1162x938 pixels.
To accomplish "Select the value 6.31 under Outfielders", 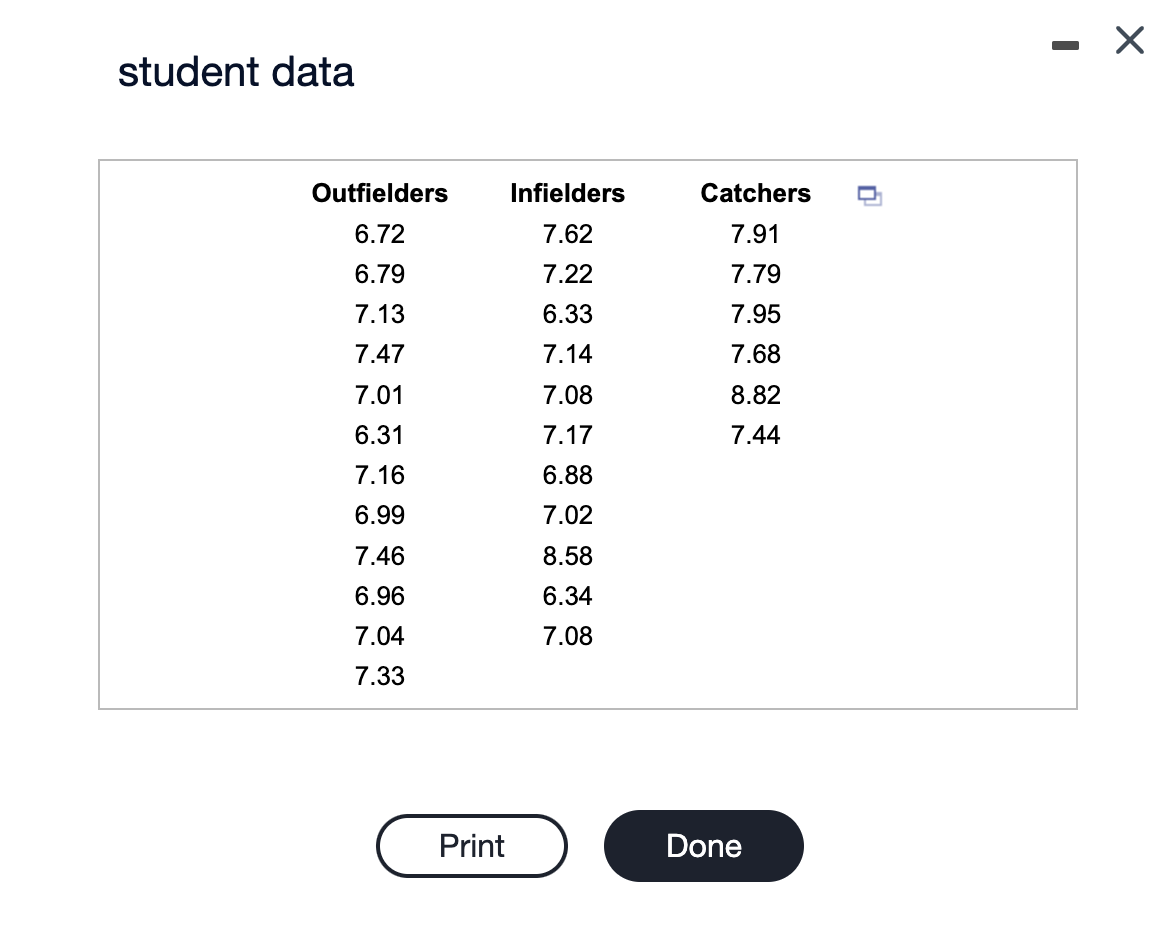I will (x=379, y=434).
